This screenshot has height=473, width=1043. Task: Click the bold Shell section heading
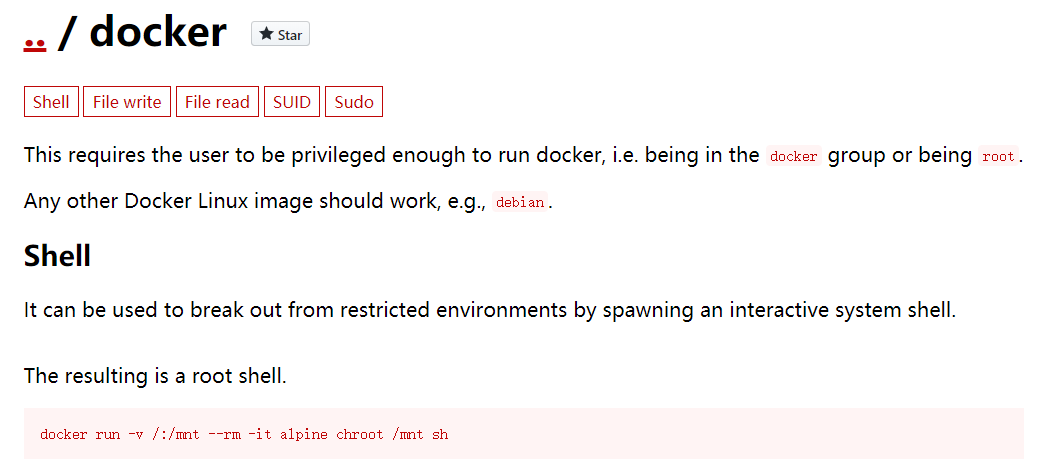pyautogui.click(x=57, y=256)
